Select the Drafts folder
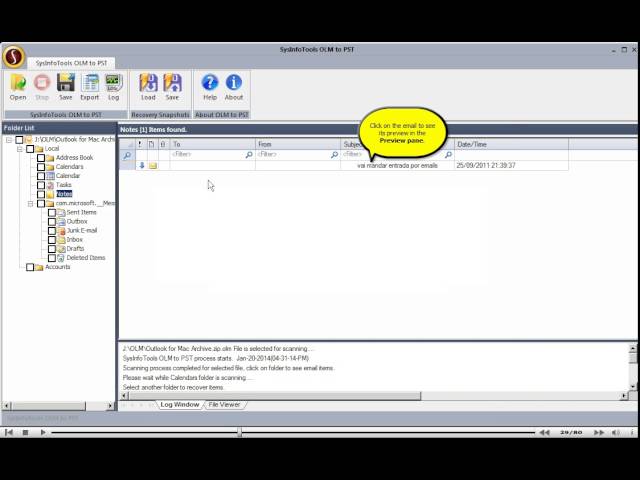The image size is (640, 480). click(x=75, y=249)
